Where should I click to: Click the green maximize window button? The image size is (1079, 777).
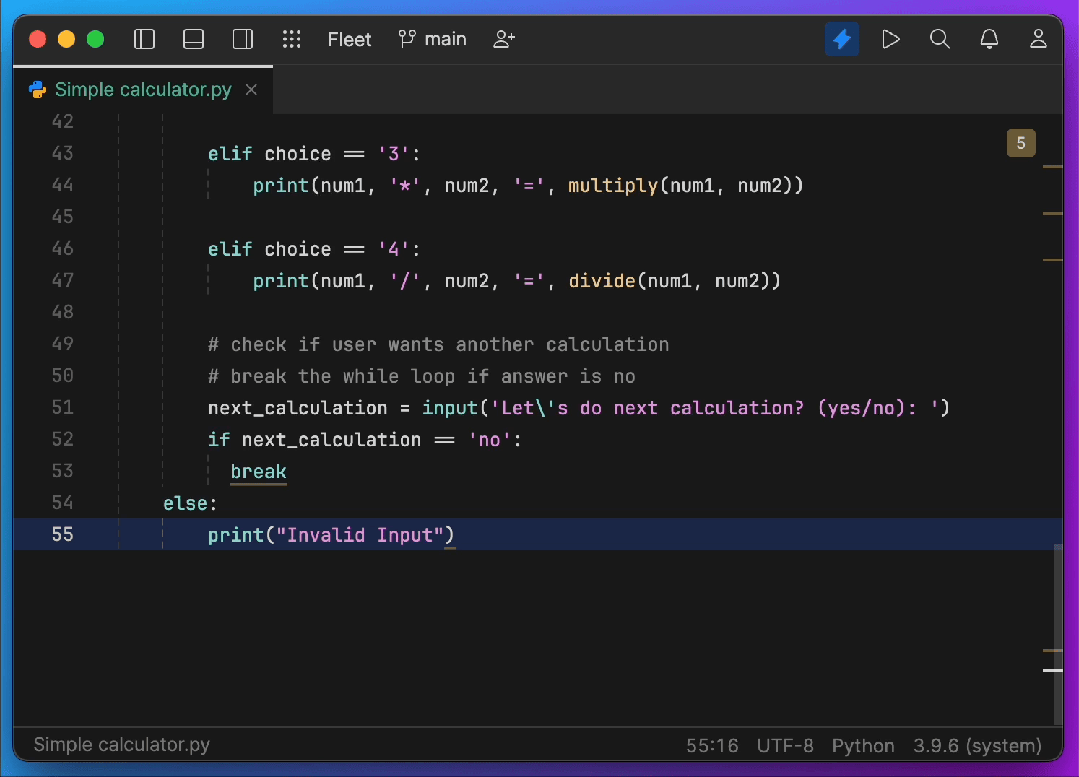(96, 39)
